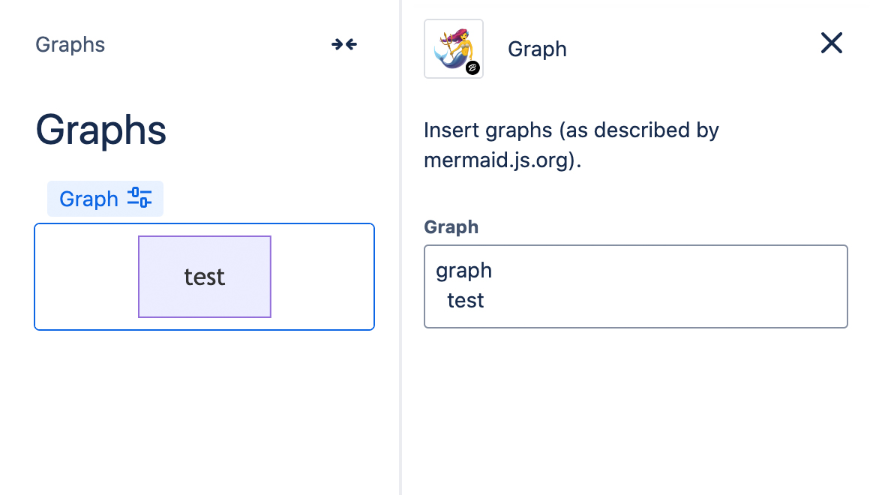Place cursor on the indented "test" line

466,300
